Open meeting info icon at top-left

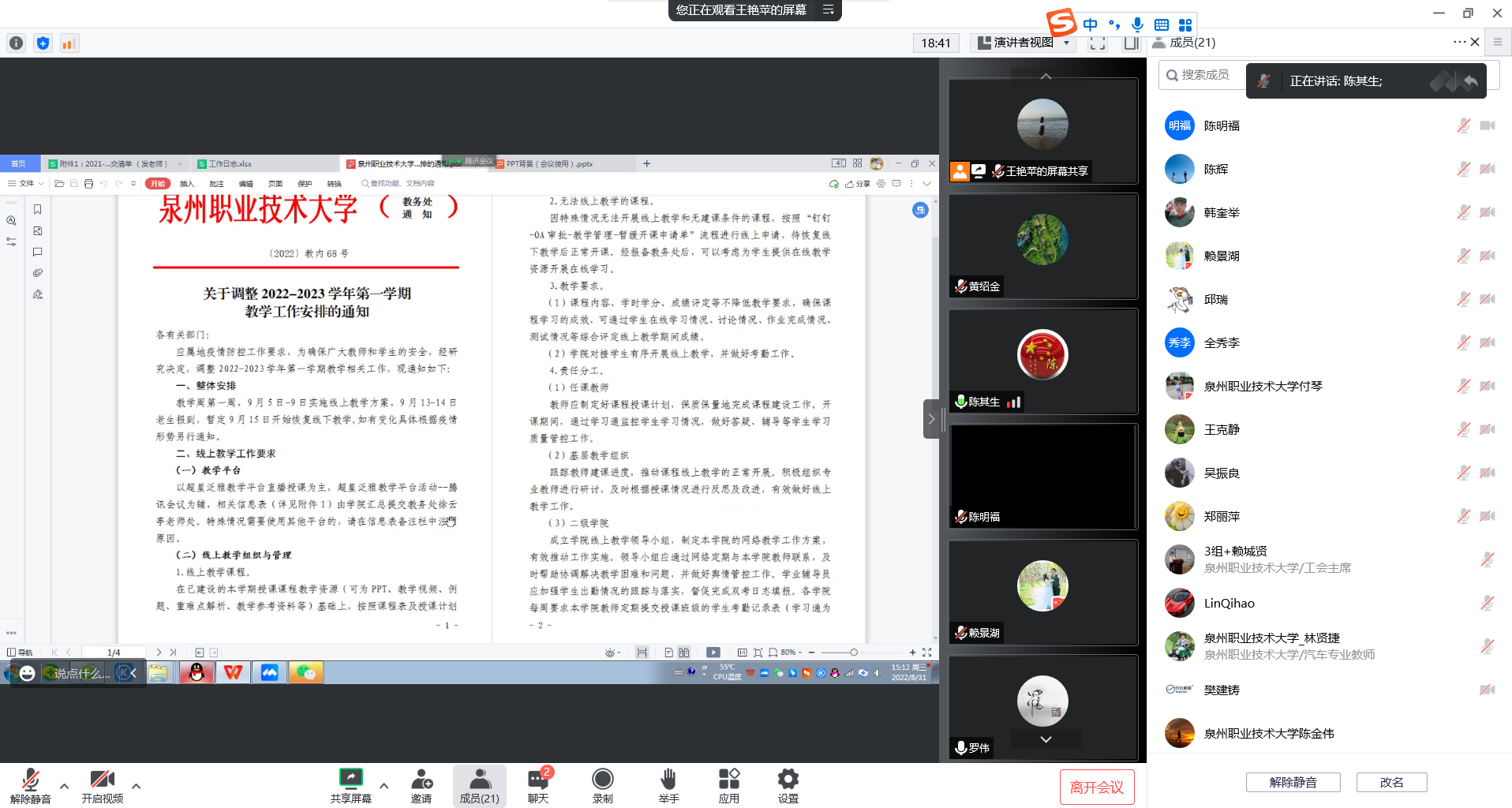pos(16,43)
